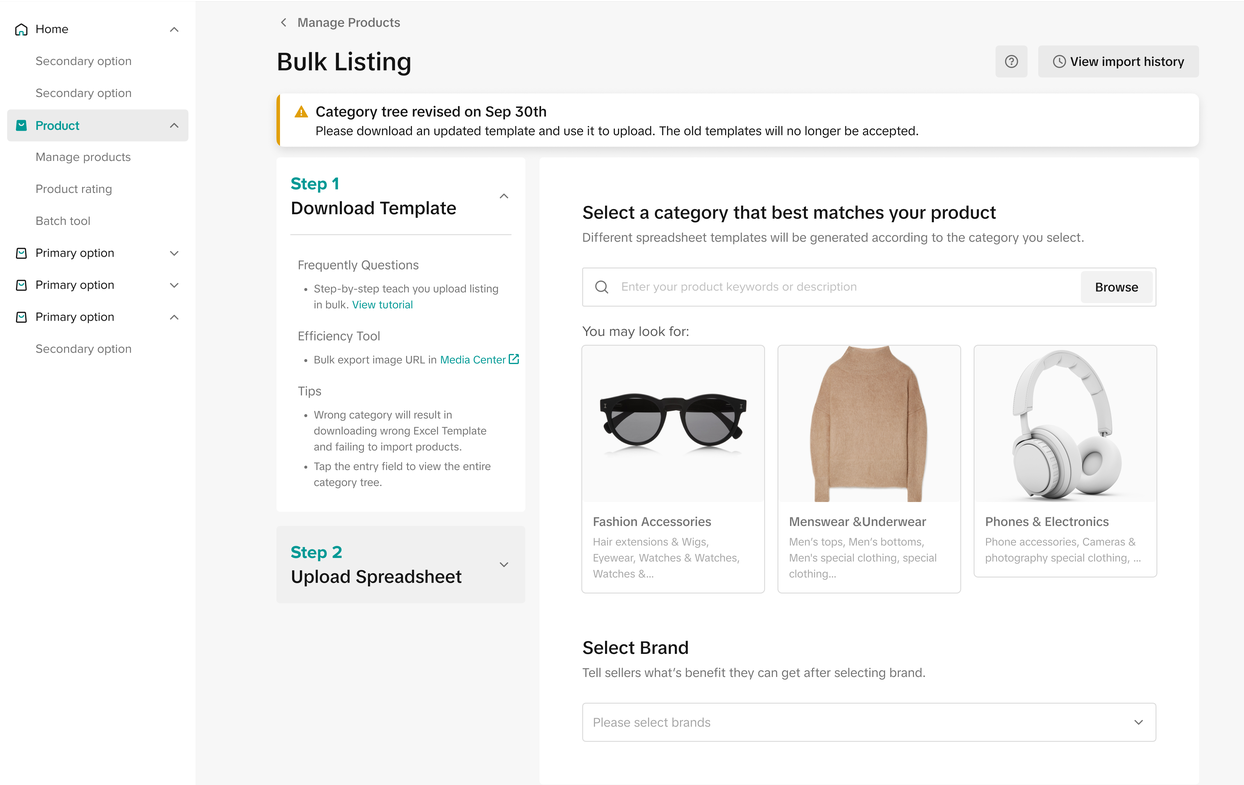
Task: Go to Product rating in sidebar
Action: pyautogui.click(x=74, y=189)
